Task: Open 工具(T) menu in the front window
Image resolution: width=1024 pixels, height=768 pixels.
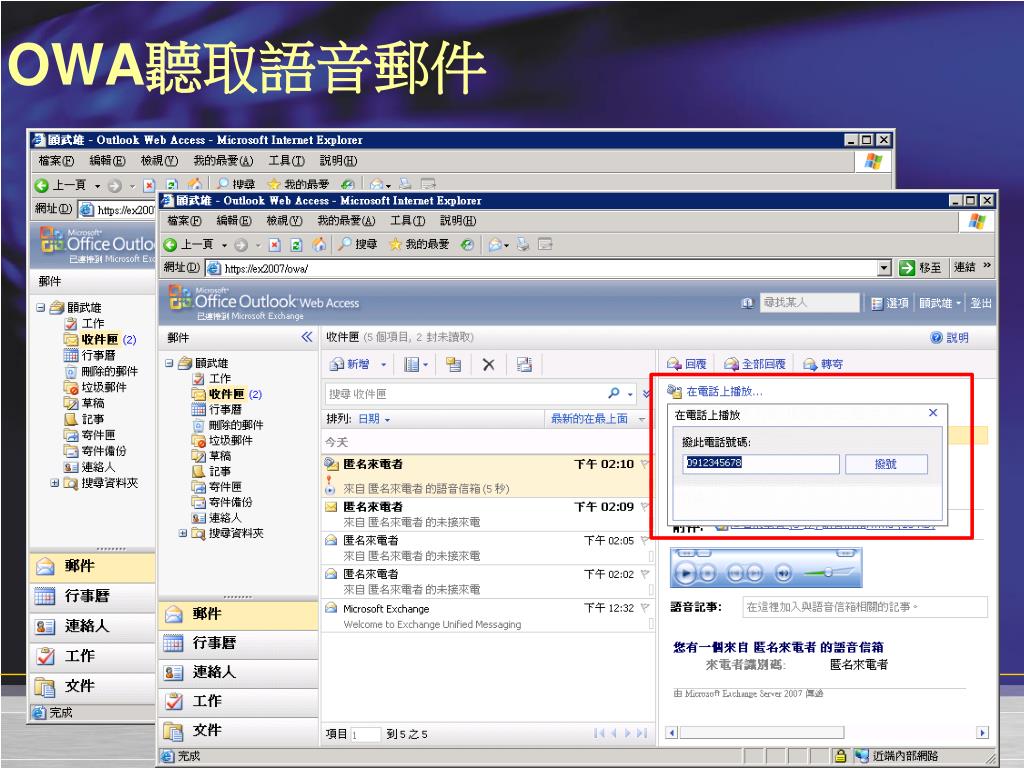Action: point(408,221)
